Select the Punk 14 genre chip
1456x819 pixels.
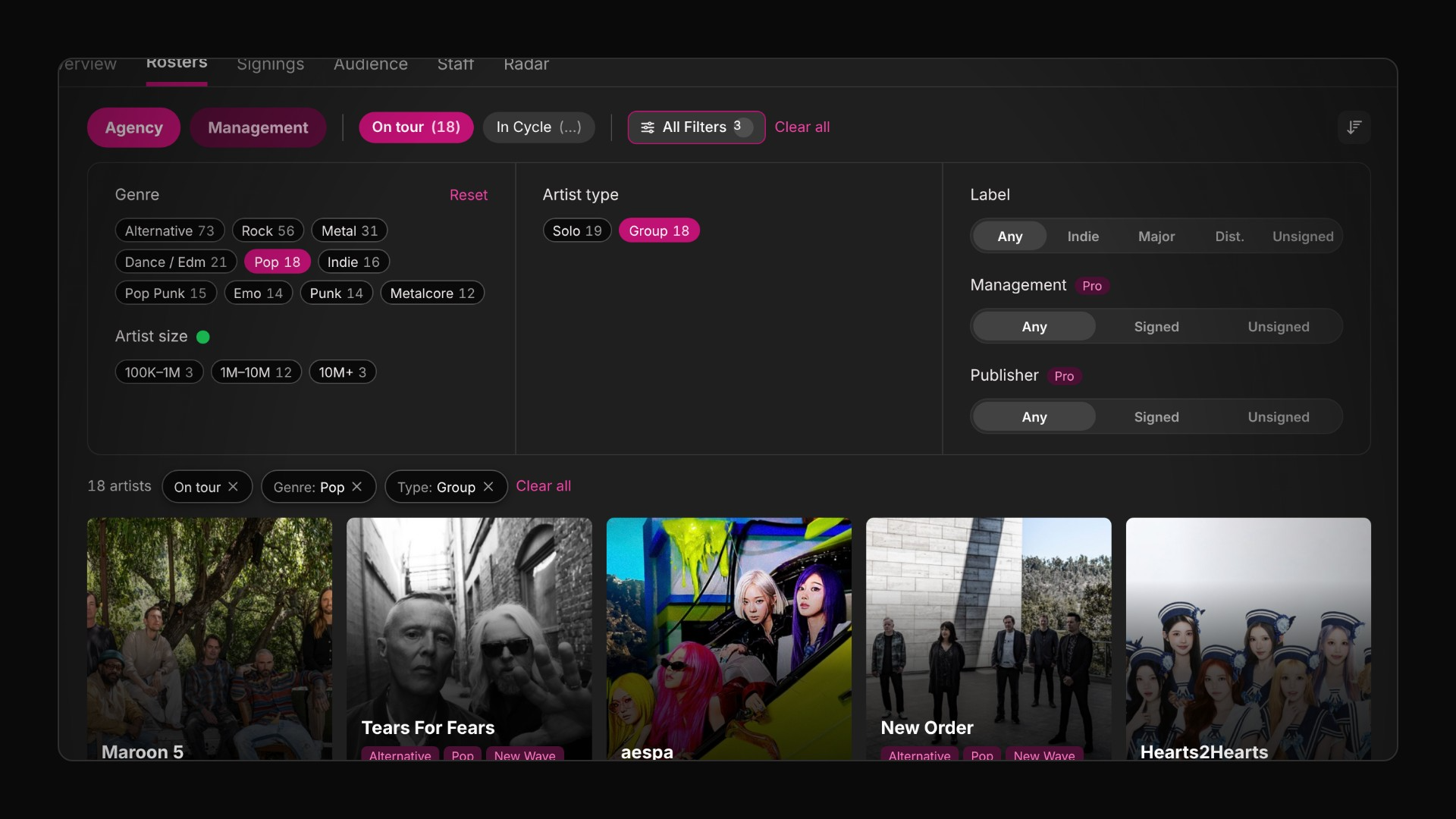coord(337,293)
